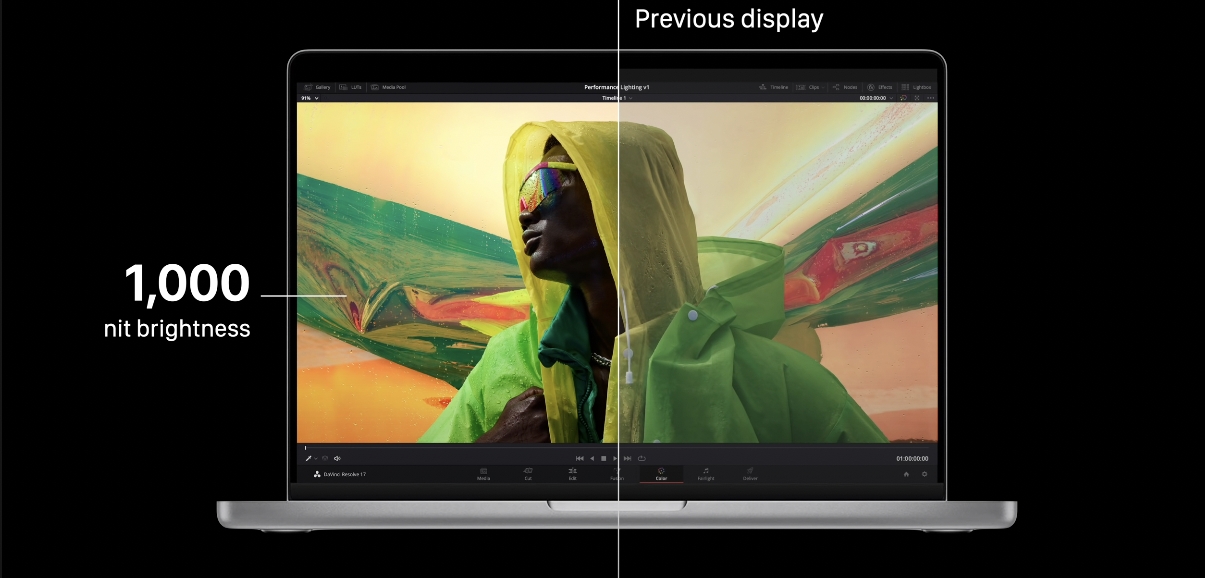
Task: Toggle the Nodes panel
Action: 845,87
